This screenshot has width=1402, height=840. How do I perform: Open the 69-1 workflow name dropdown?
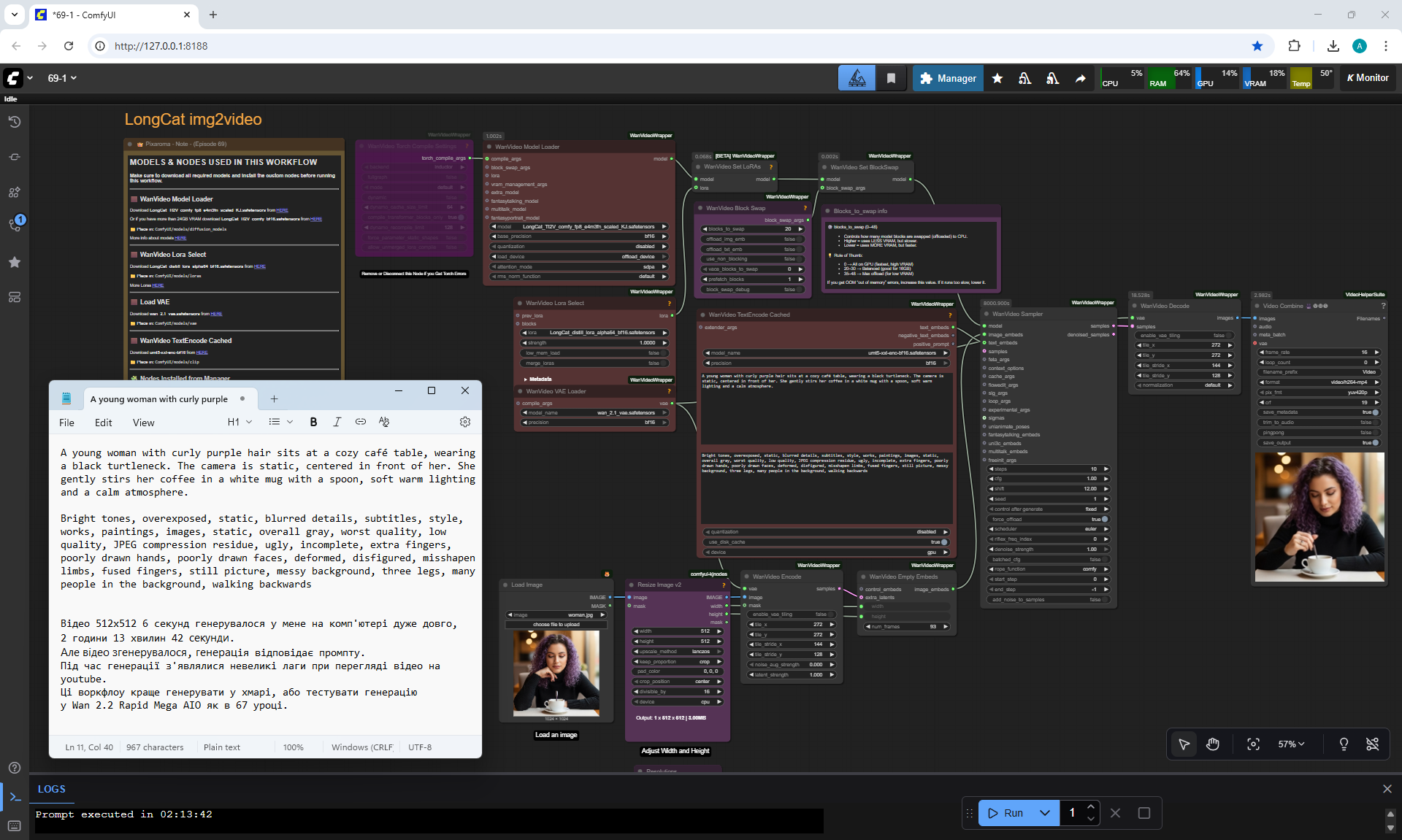[x=62, y=78]
